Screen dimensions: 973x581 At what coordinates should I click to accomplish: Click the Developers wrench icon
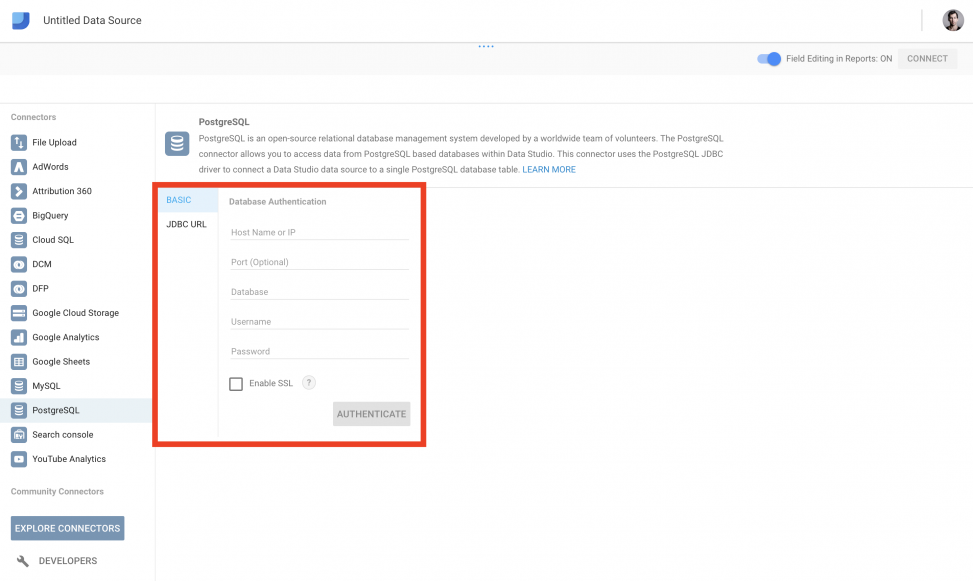tap(23, 561)
